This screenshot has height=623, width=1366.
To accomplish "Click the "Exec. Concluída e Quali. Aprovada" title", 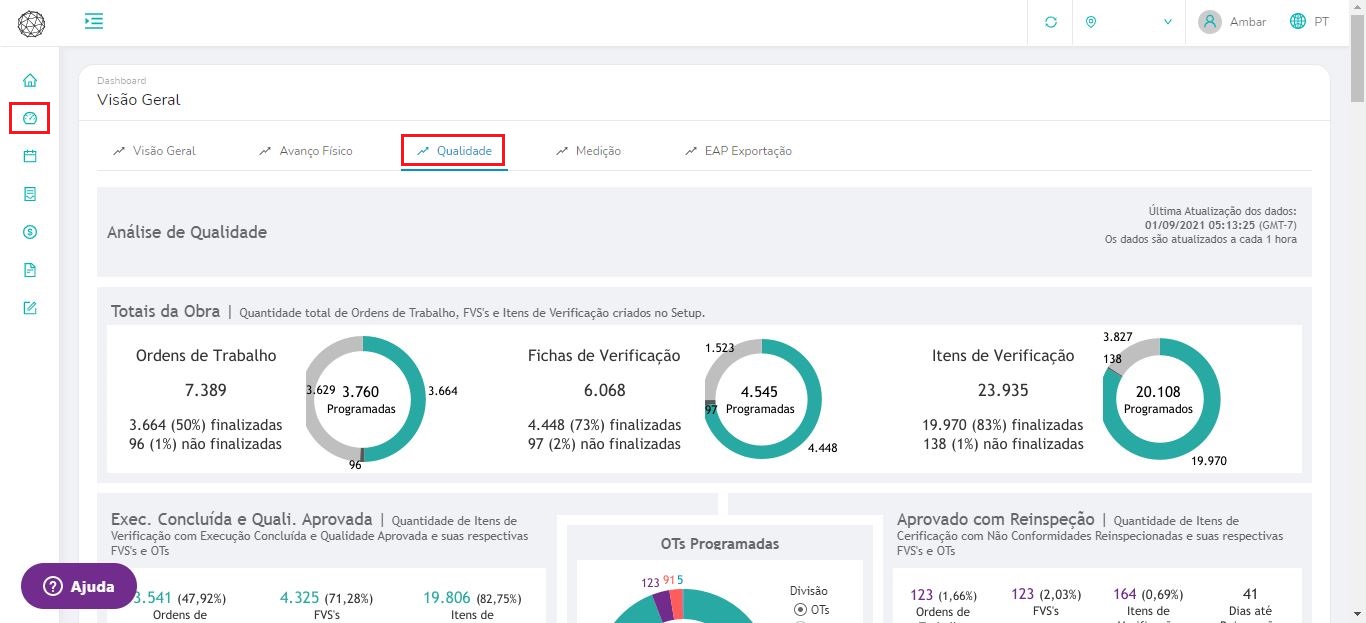I will 241,519.
